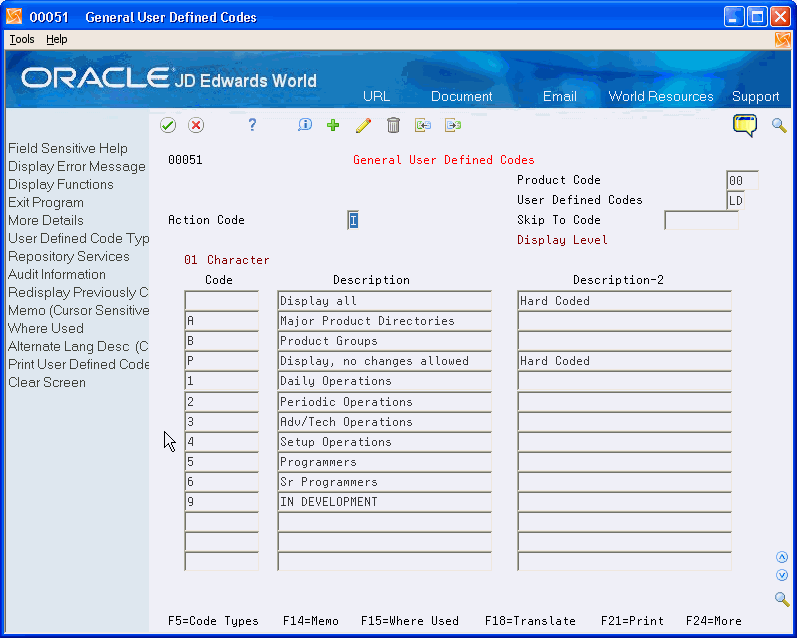Select Where Used in sidebar
This screenshot has width=797, height=638.
46,328
